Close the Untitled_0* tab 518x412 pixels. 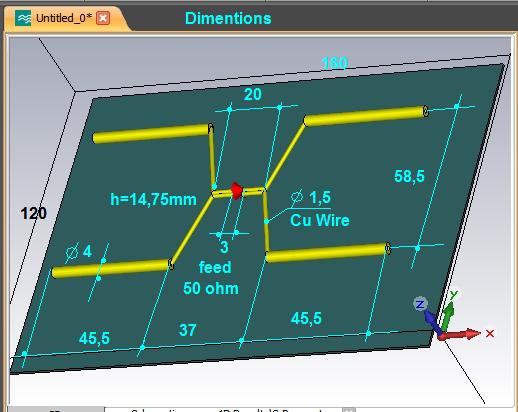pyautogui.click(x=103, y=18)
